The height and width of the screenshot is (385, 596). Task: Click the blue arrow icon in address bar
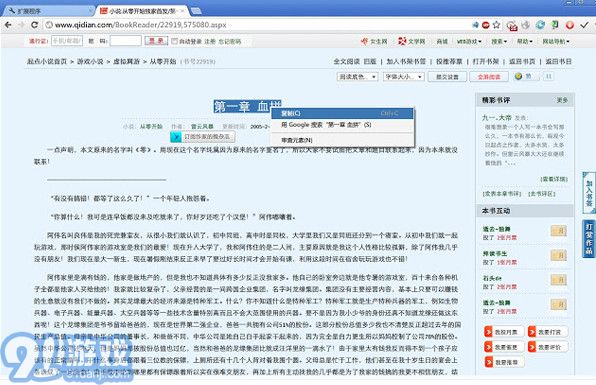476,25
